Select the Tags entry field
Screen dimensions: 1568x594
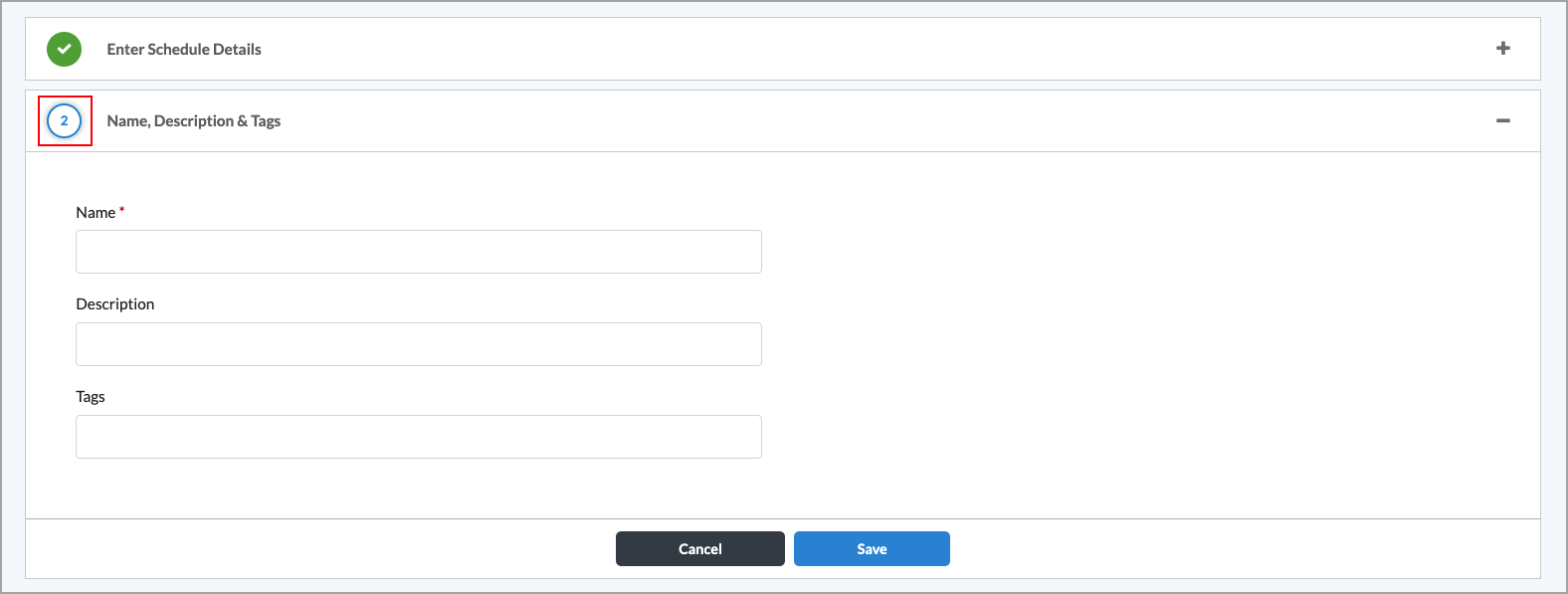(418, 436)
